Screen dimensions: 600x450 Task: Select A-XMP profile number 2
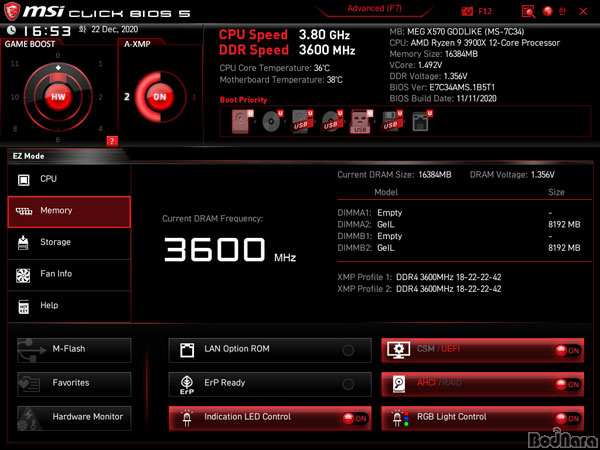pyautogui.click(x=127, y=96)
